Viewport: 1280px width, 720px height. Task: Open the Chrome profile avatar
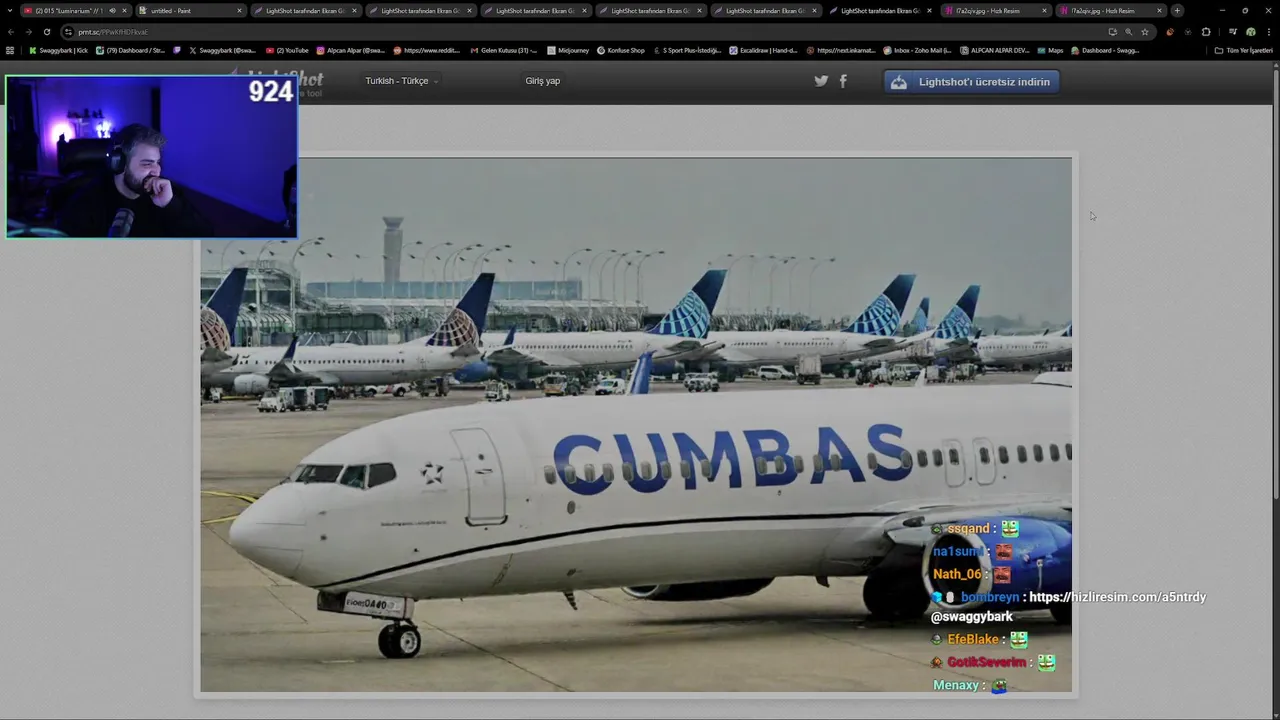coord(1251,32)
